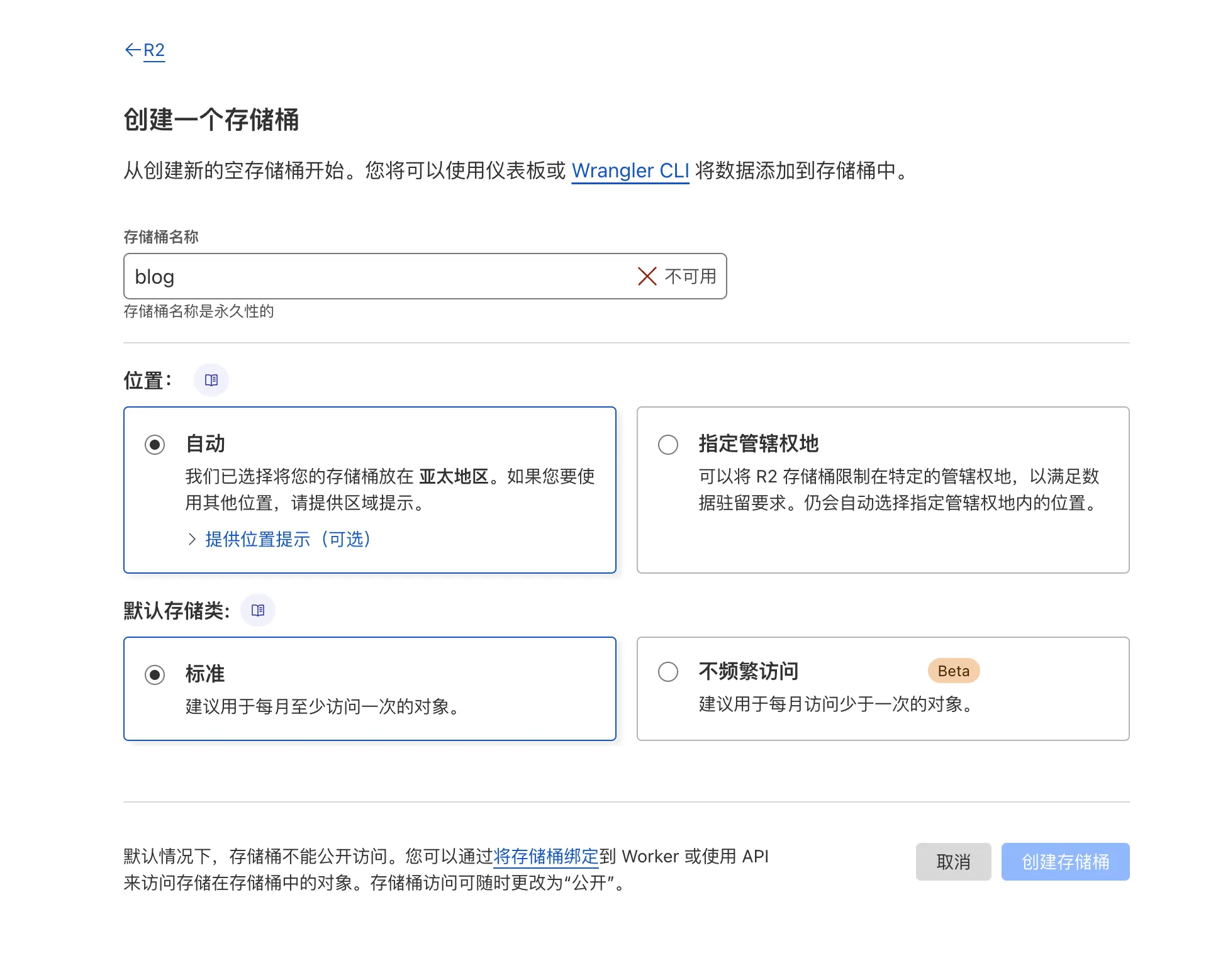This screenshot has height=980, width=1223.
Task: Select the 指定管辖权地 location option
Action: pos(667,445)
